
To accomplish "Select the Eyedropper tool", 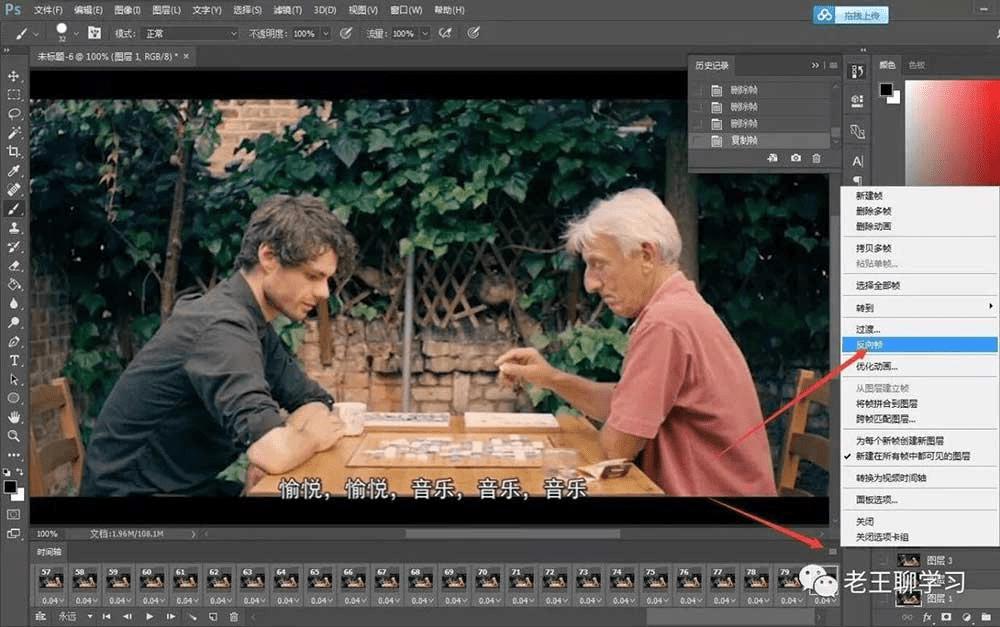I will pyautogui.click(x=13, y=170).
